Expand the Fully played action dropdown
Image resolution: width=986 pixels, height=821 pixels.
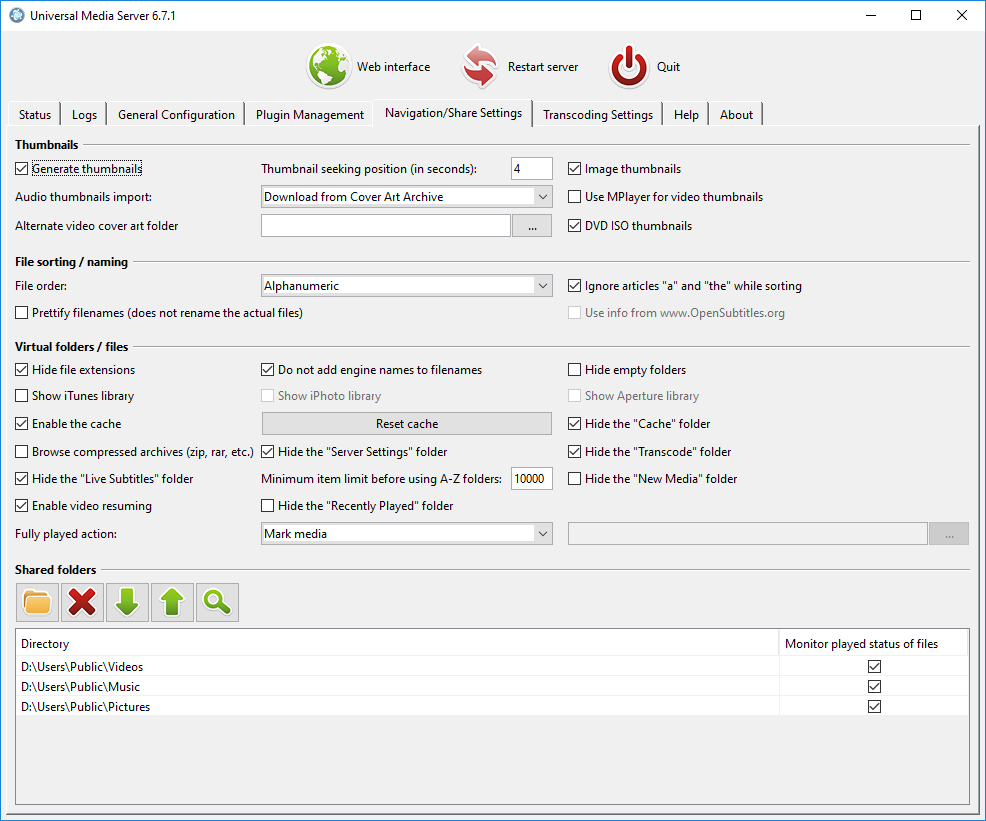(x=406, y=534)
